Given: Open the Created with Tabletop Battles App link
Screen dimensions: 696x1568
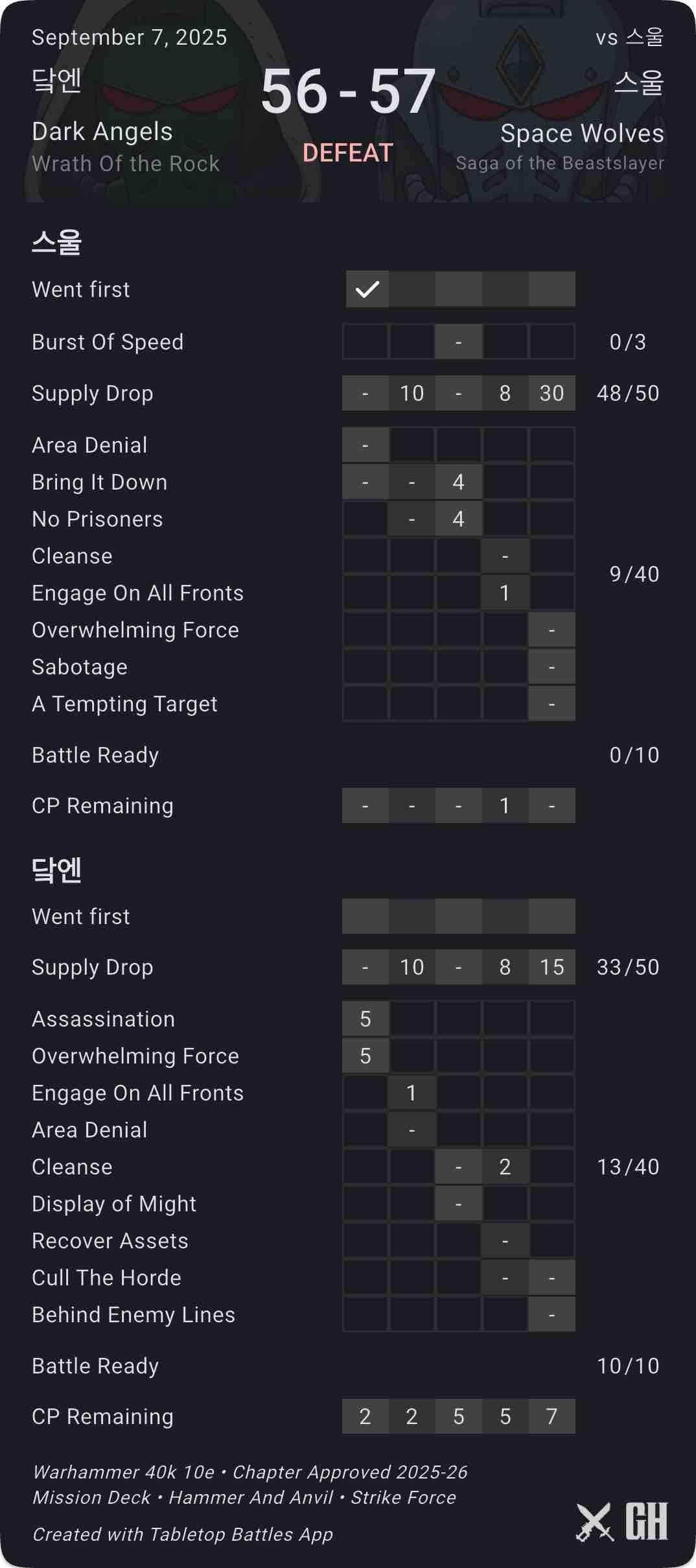Looking at the screenshot, I should (183, 1534).
